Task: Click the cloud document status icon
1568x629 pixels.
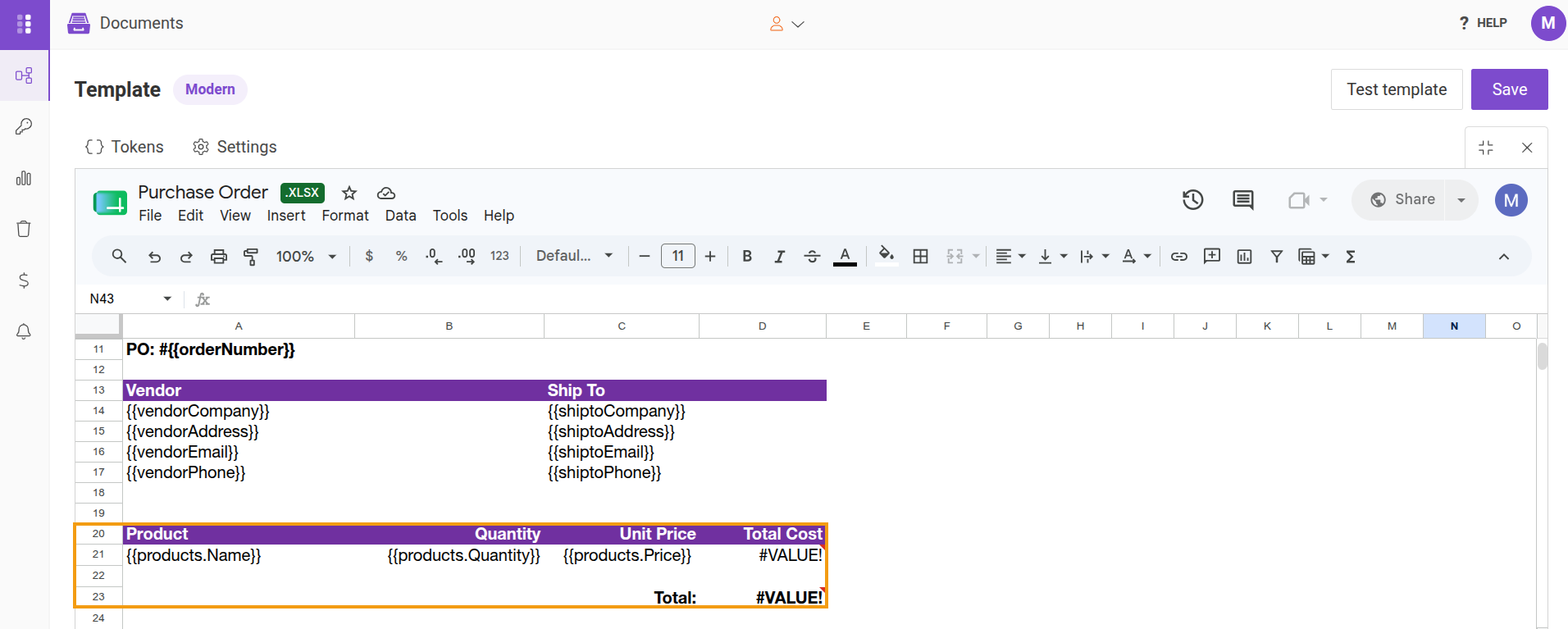Action: (385, 194)
